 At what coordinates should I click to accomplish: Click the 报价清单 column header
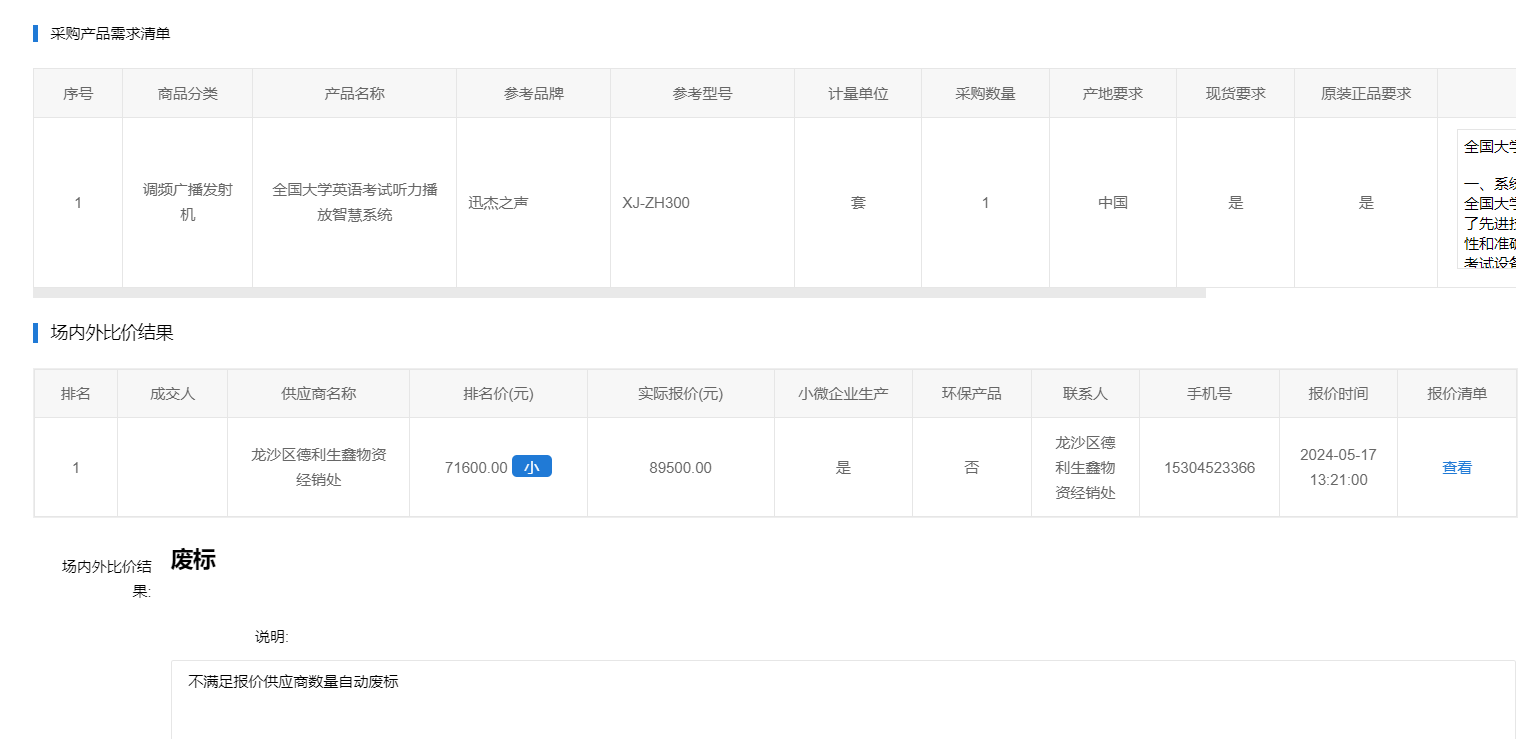pos(1456,394)
